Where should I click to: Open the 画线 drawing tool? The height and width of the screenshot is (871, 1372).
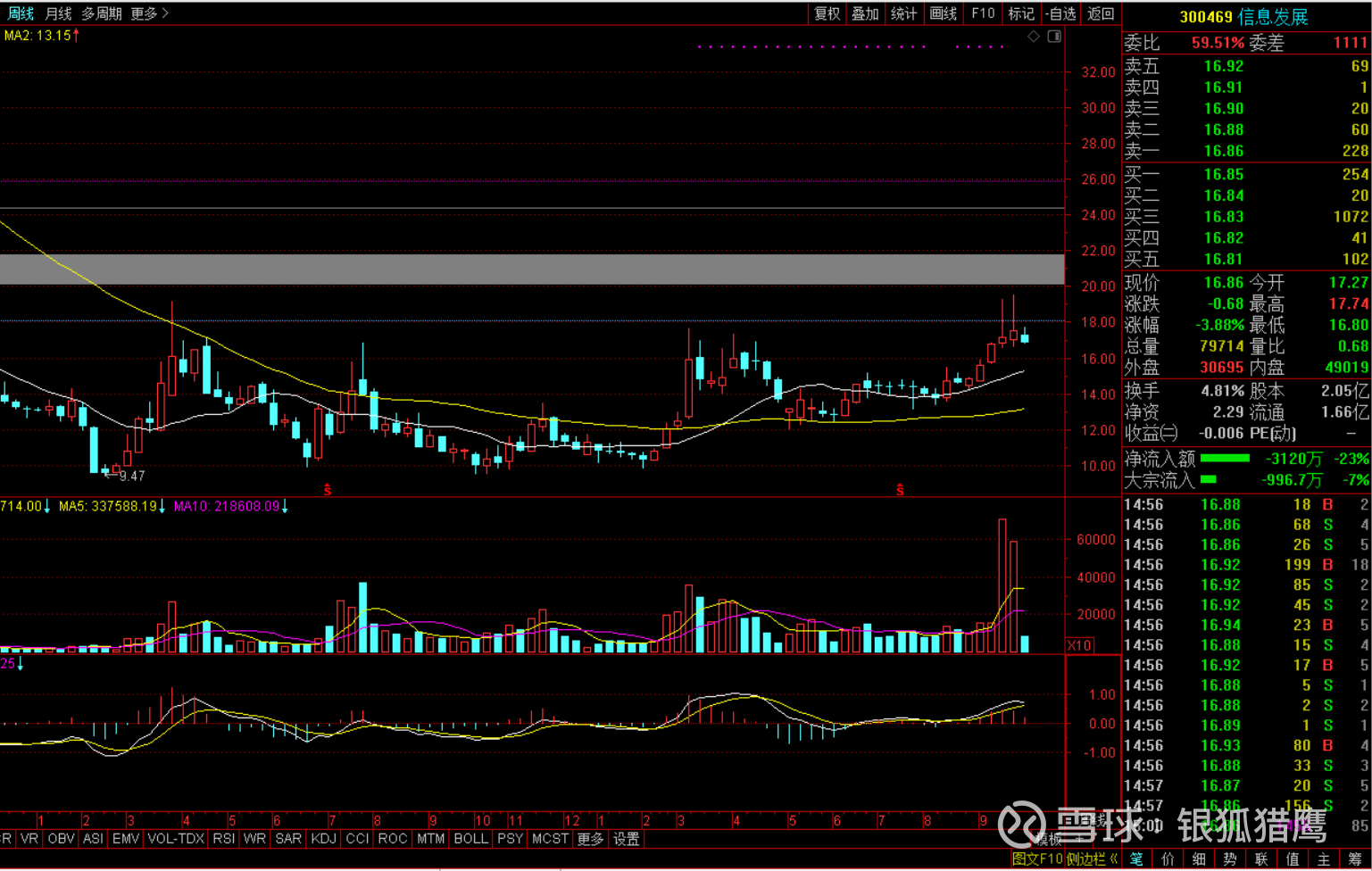click(x=943, y=13)
